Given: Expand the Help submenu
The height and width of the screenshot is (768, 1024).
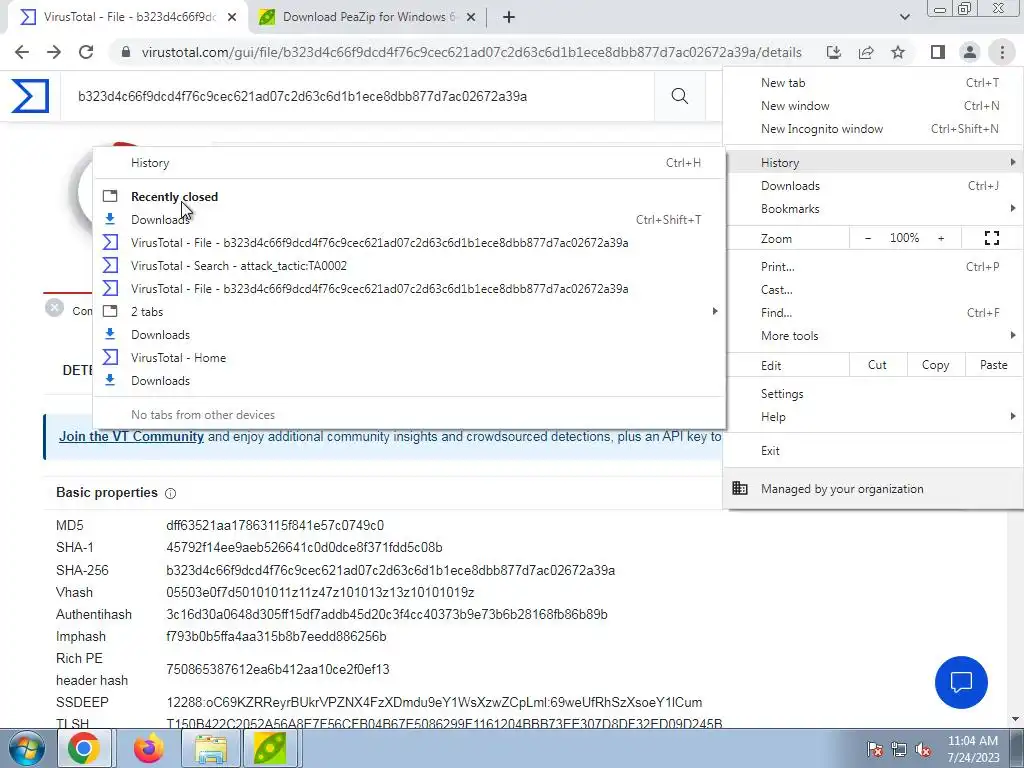Looking at the screenshot, I should 873,417.
